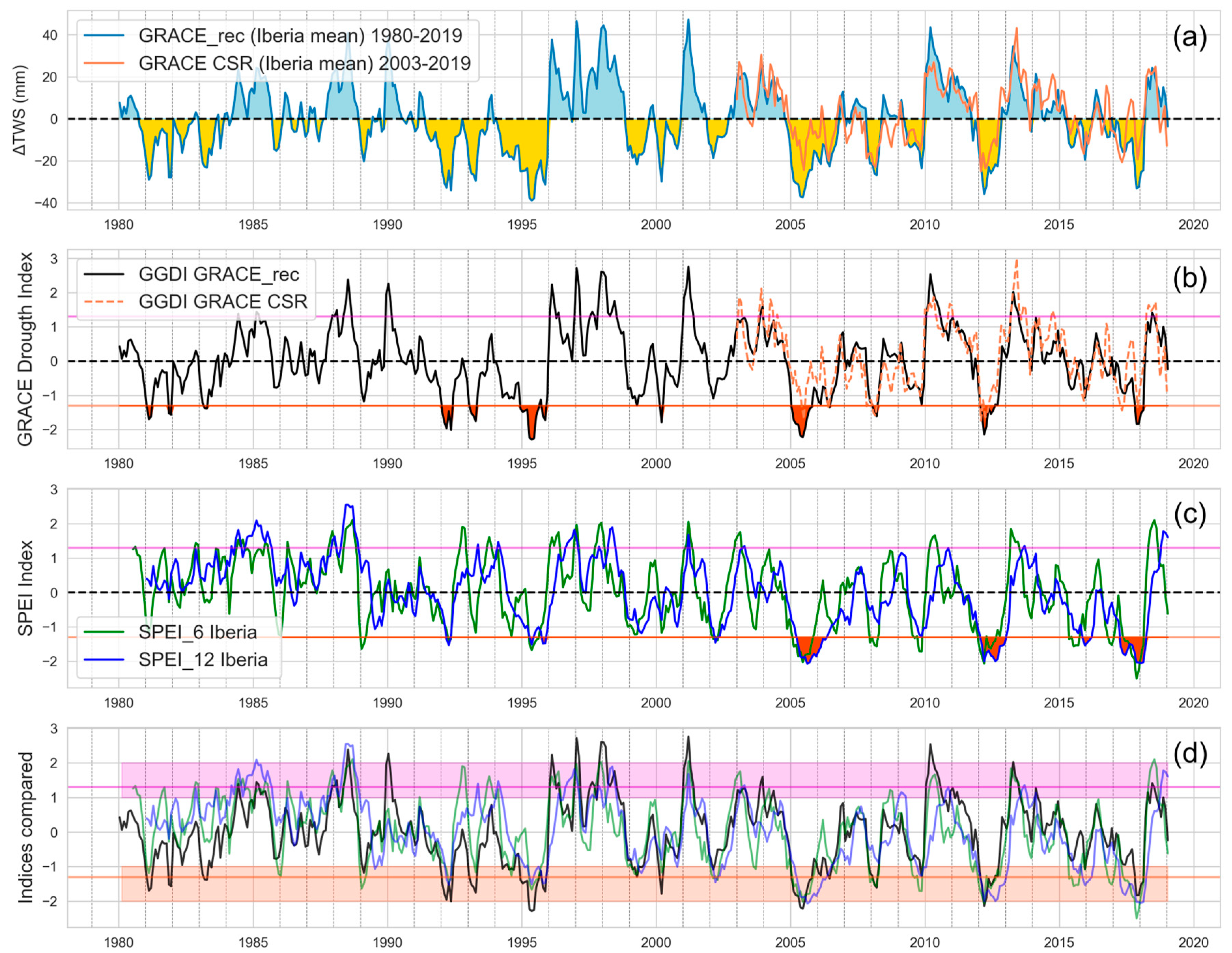This screenshot has width=1232, height=953.
Task: Click the 1980 tick label under panel (d)
Action: pyautogui.click(x=118, y=942)
